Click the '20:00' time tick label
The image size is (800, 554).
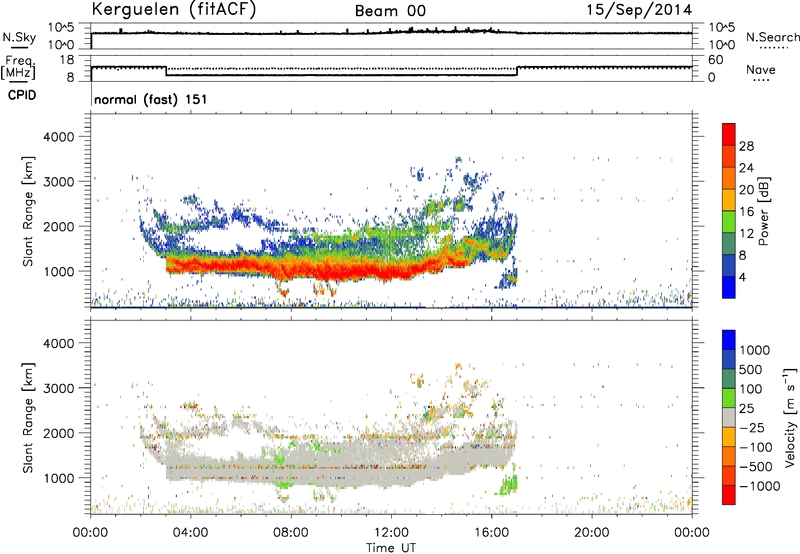pyautogui.click(x=592, y=533)
